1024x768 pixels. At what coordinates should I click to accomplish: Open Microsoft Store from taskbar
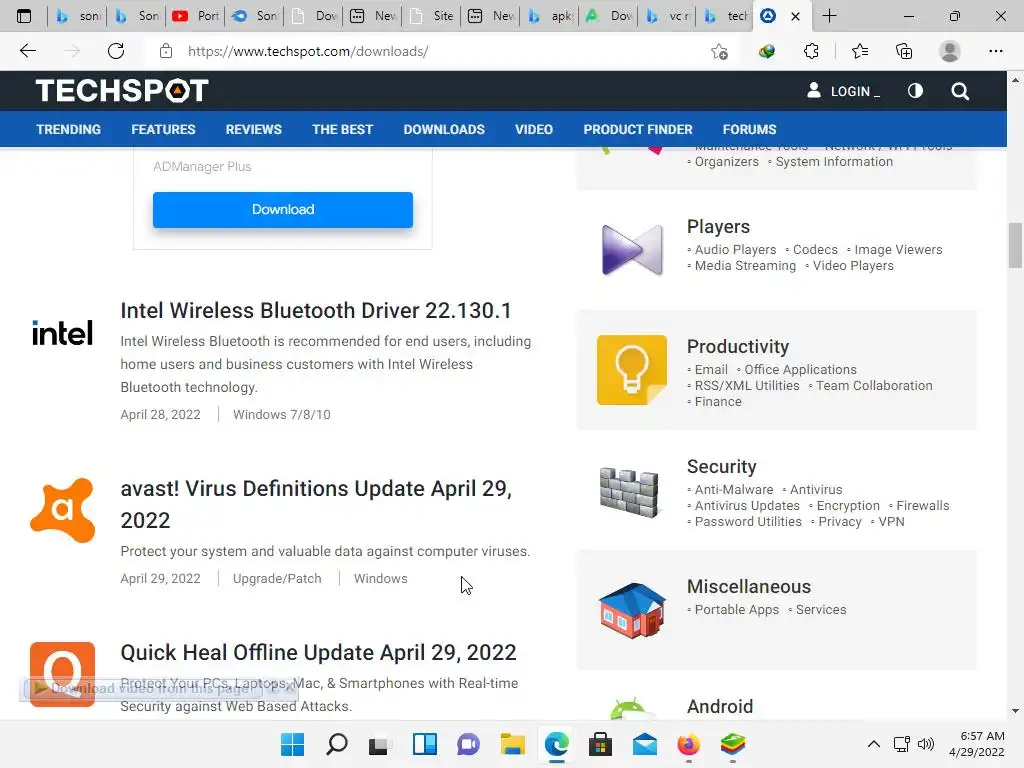click(600, 744)
